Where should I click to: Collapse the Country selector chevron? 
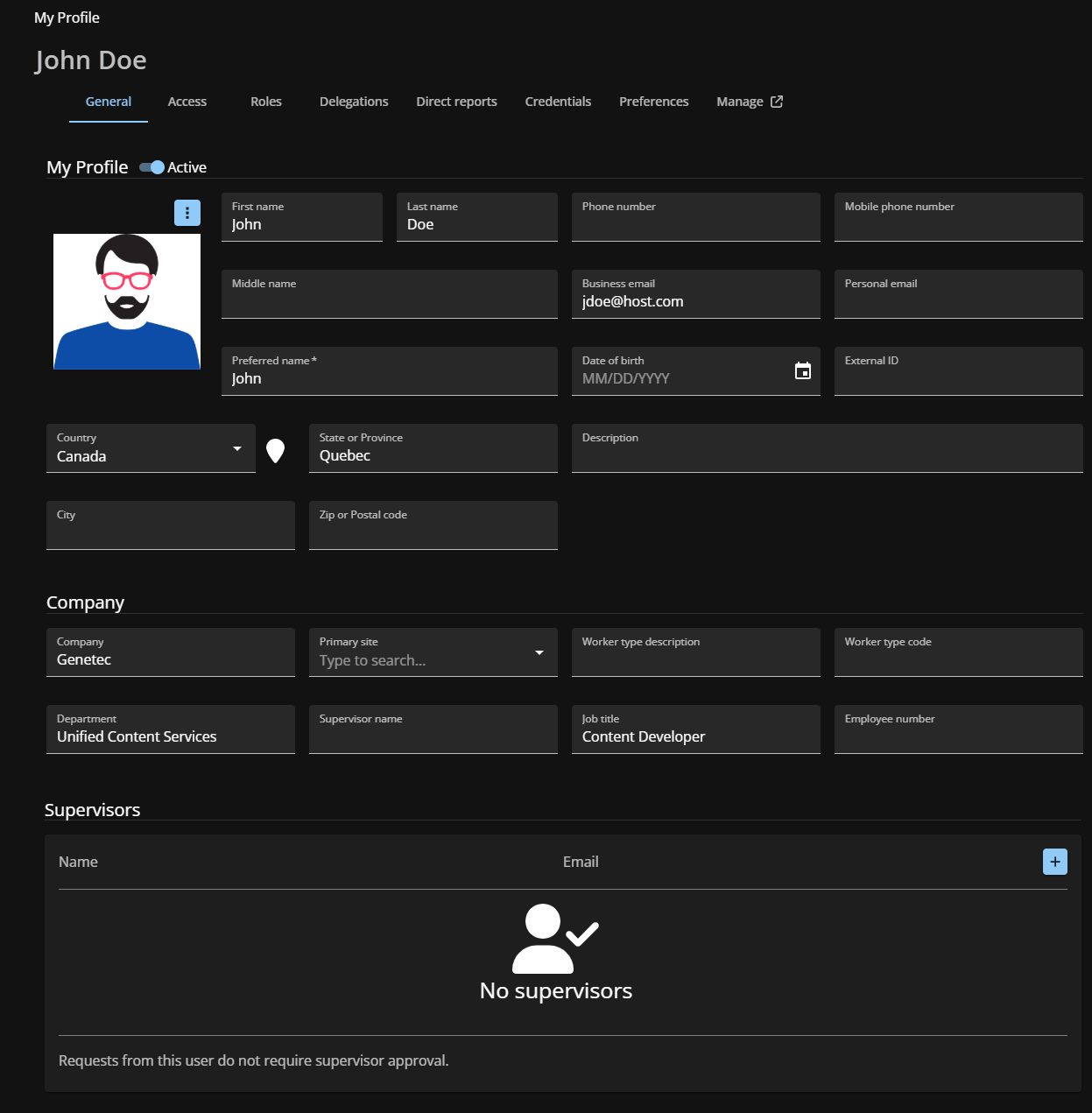(236, 447)
